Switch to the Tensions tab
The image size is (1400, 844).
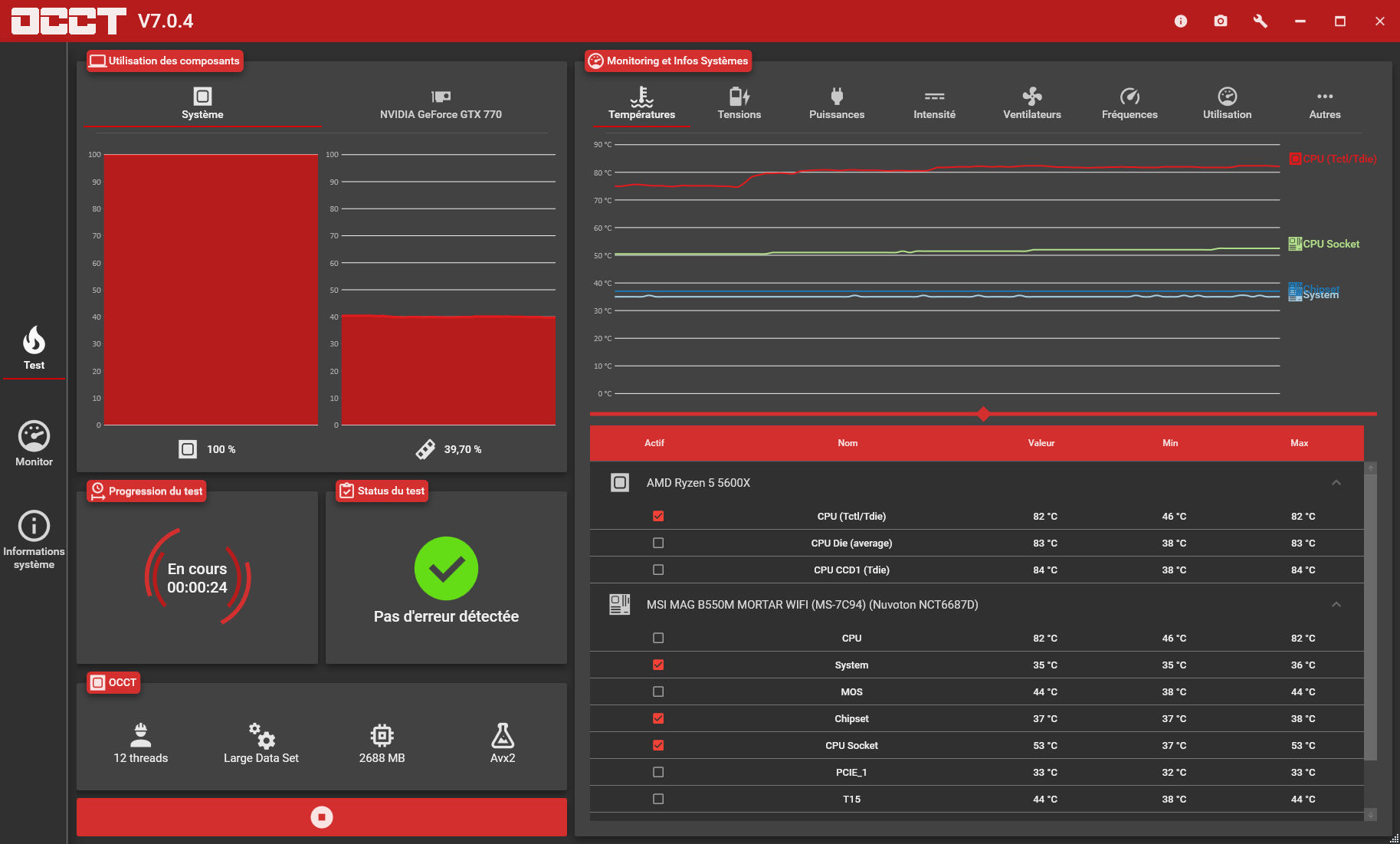coord(739,103)
